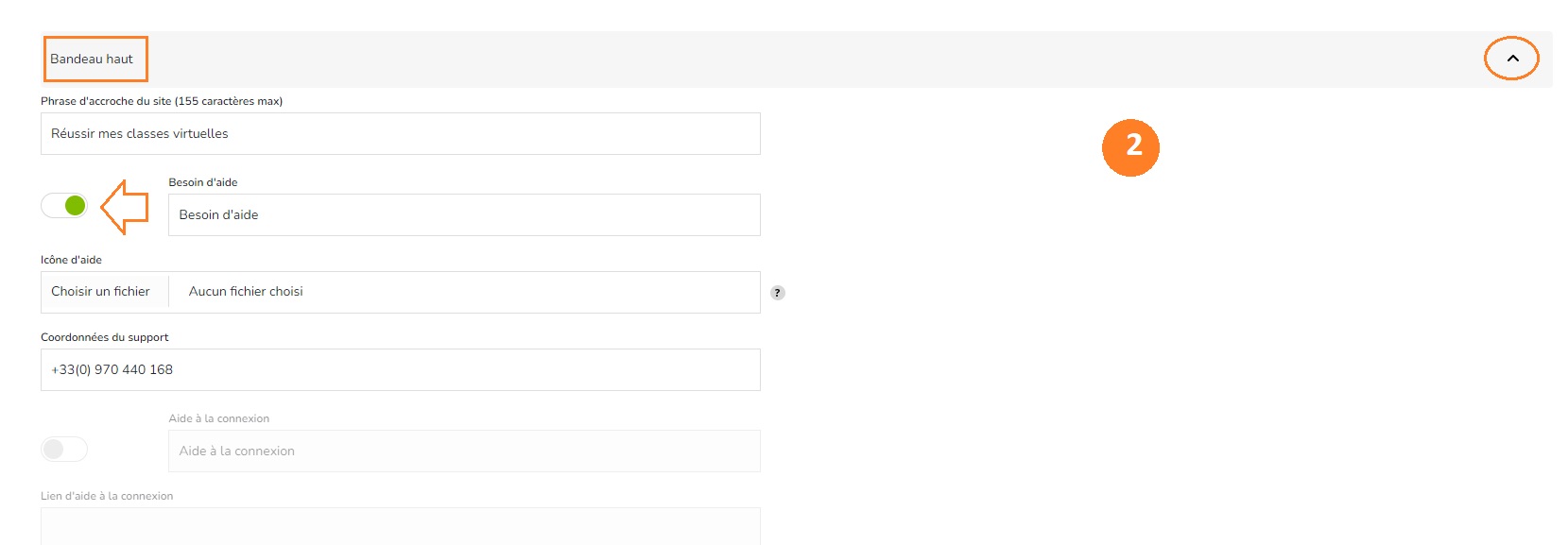
Task: Click the Bandeau haut section title
Action: [92, 59]
